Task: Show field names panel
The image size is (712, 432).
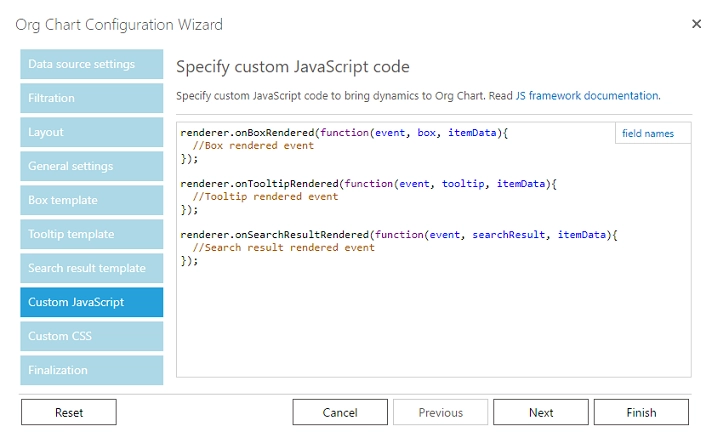Action: pyautogui.click(x=653, y=134)
